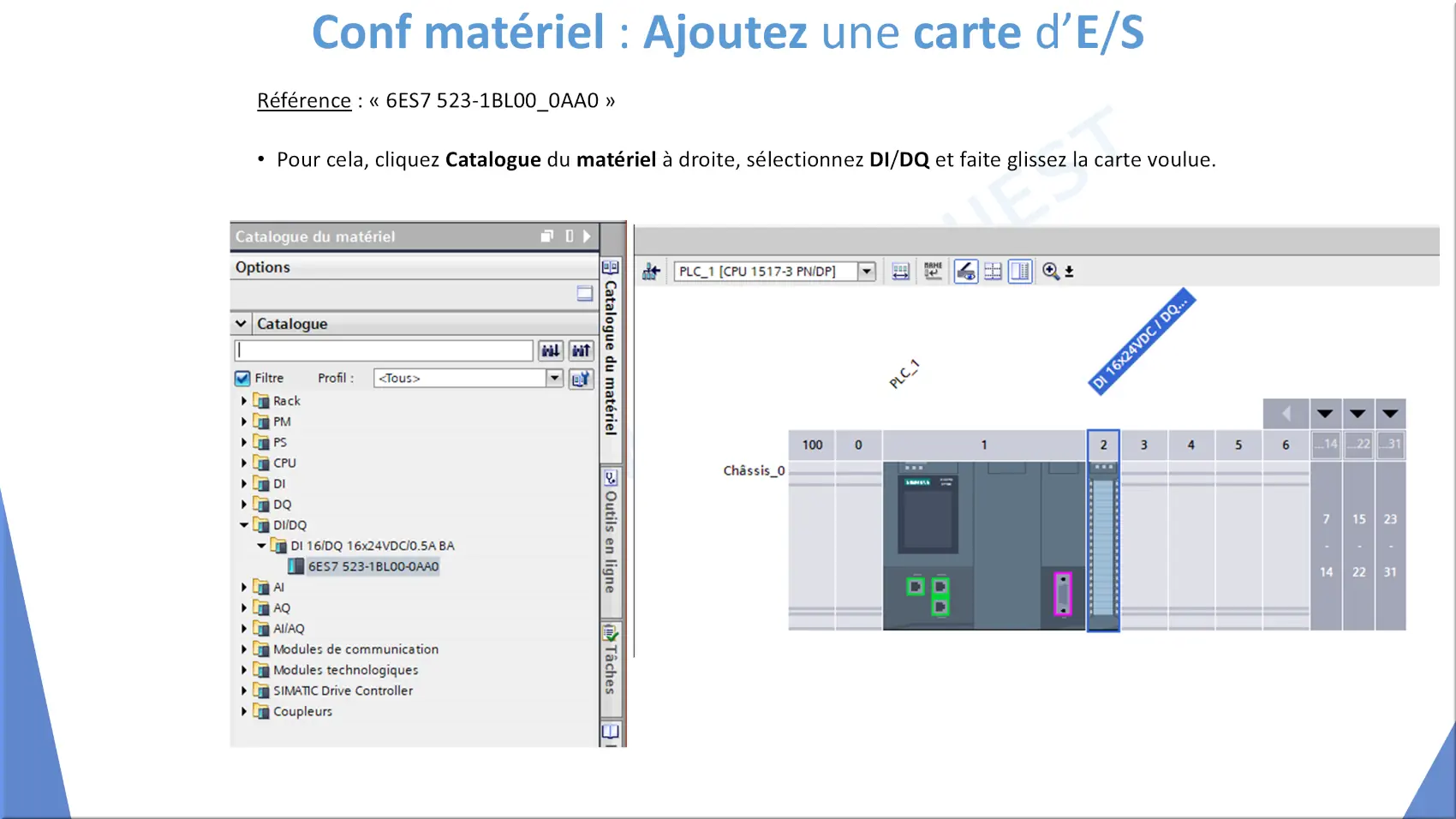Image resolution: width=1456 pixels, height=819 pixels.
Task: Click the search down icon in Catalogue
Action: pos(550,350)
